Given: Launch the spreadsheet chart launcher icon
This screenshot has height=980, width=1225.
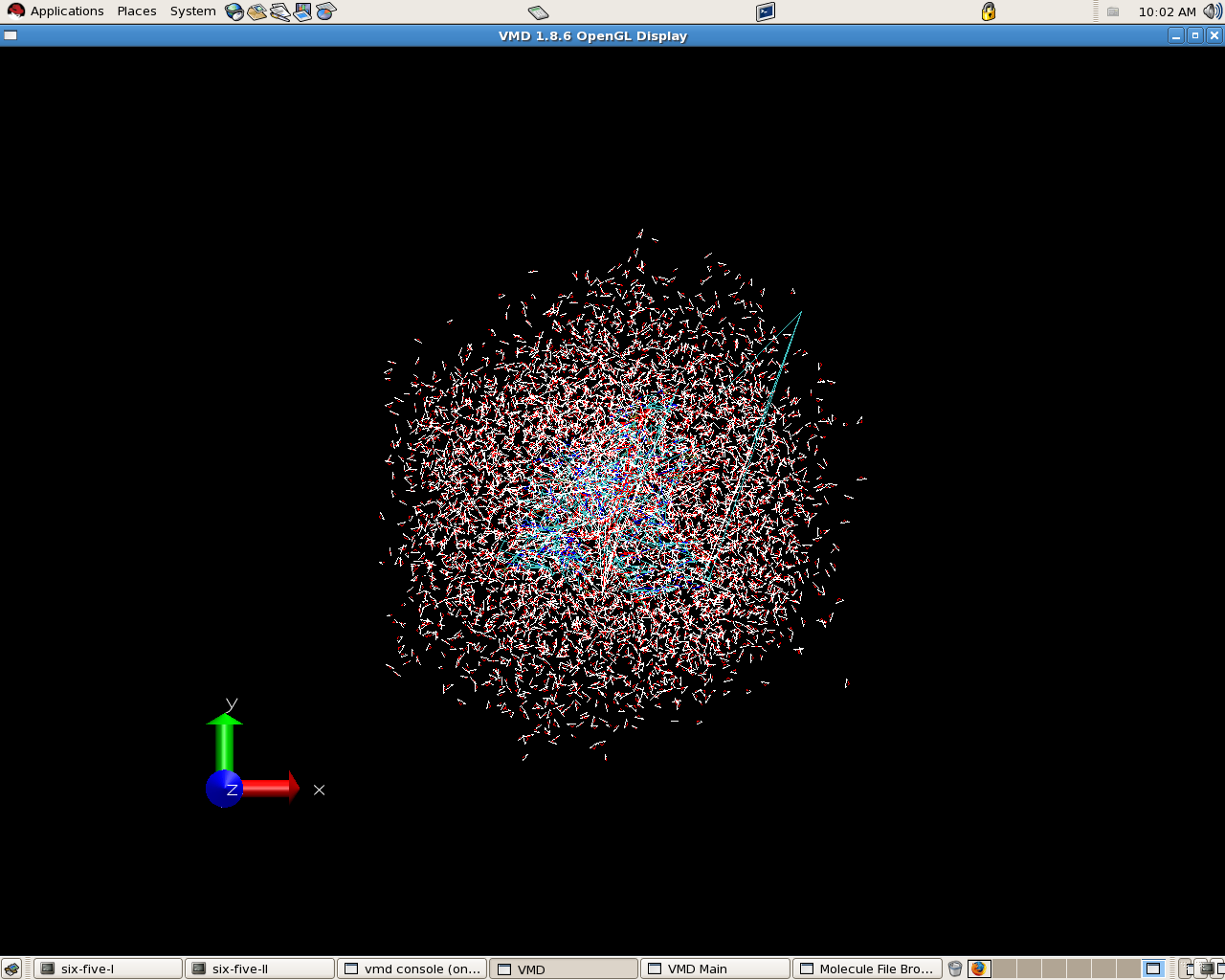Looking at the screenshot, I should tap(325, 11).
